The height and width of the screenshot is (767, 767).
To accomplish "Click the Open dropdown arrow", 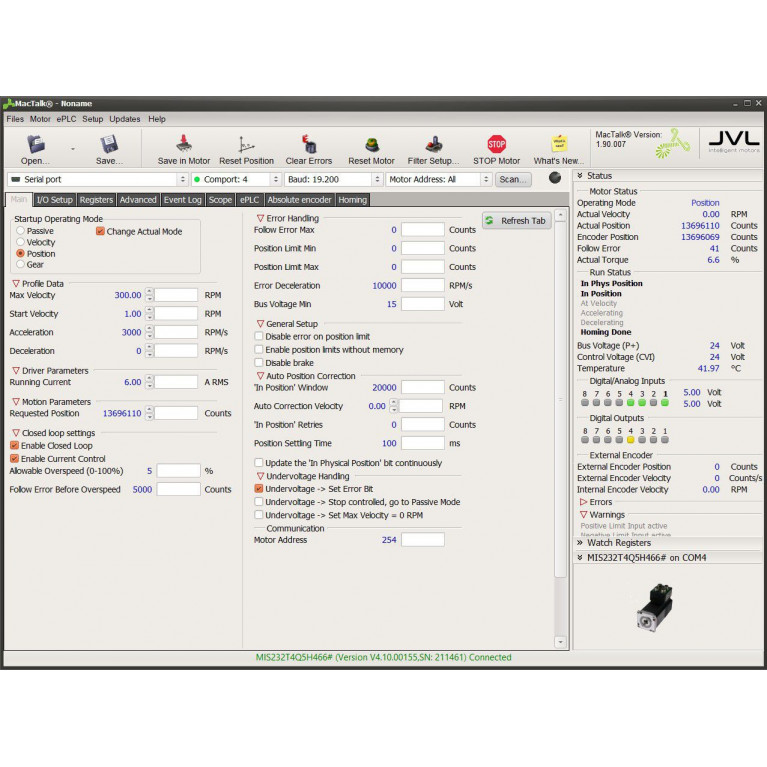I will [x=73, y=149].
